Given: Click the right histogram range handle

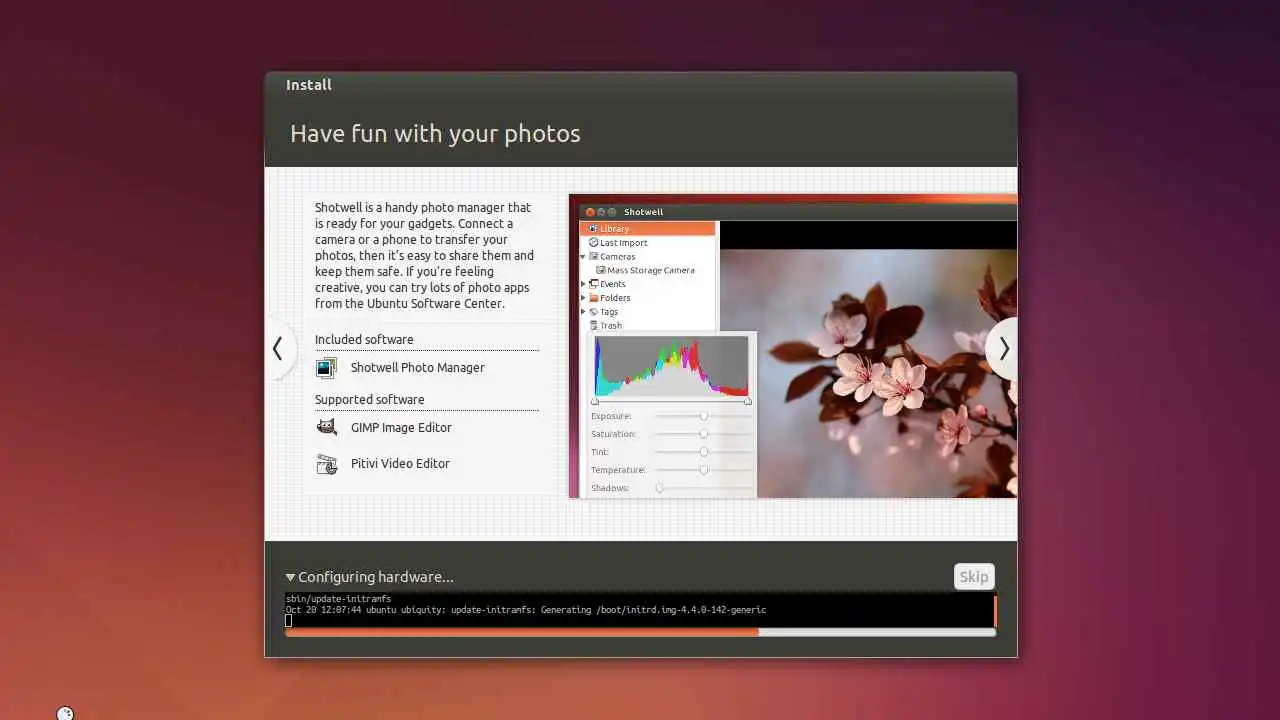Looking at the screenshot, I should (x=748, y=401).
